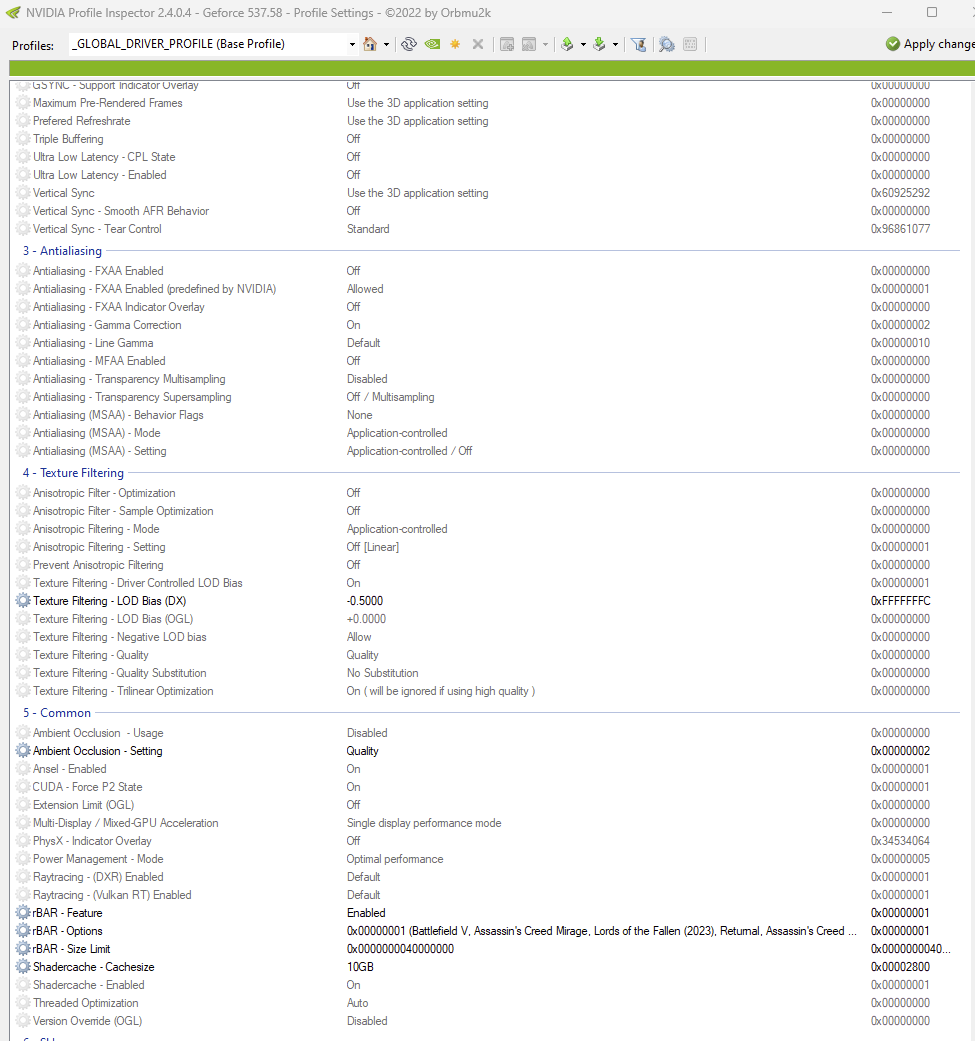Click the gear icon beside Antialiasing - FXAA Enabled
The height and width of the screenshot is (1041, 975).
(x=23, y=271)
